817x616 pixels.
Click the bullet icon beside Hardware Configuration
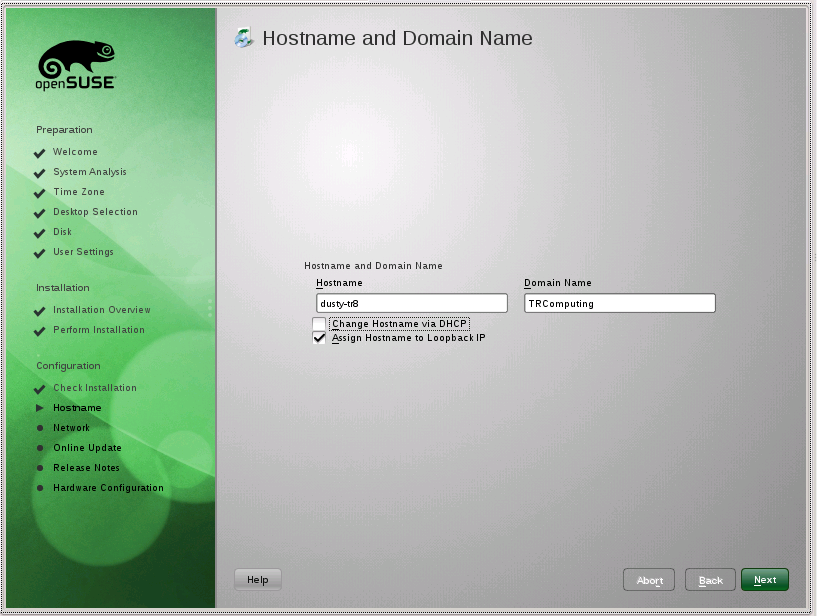(40, 488)
